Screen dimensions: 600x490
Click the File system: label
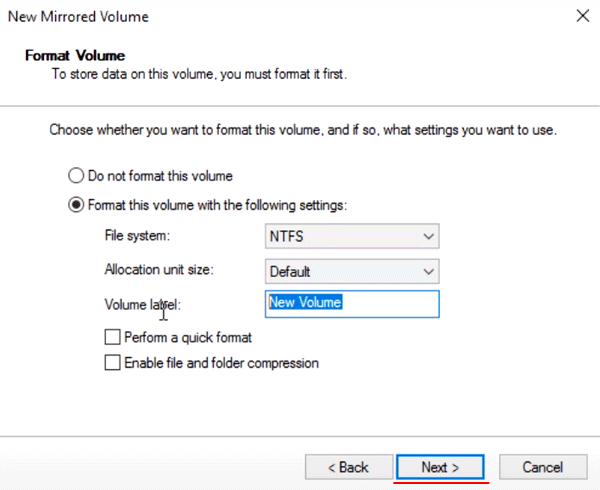tap(137, 236)
